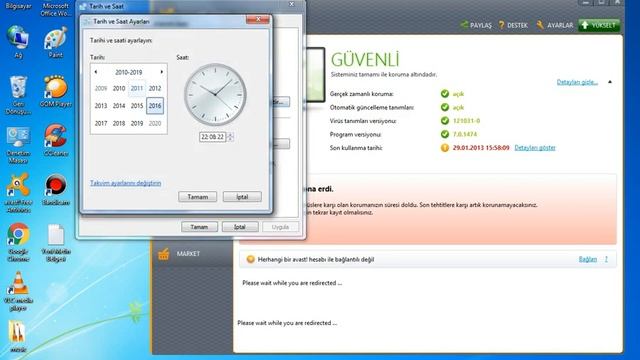Select year 2019 in calendar
This screenshot has width=640, height=360.
coord(137,123)
